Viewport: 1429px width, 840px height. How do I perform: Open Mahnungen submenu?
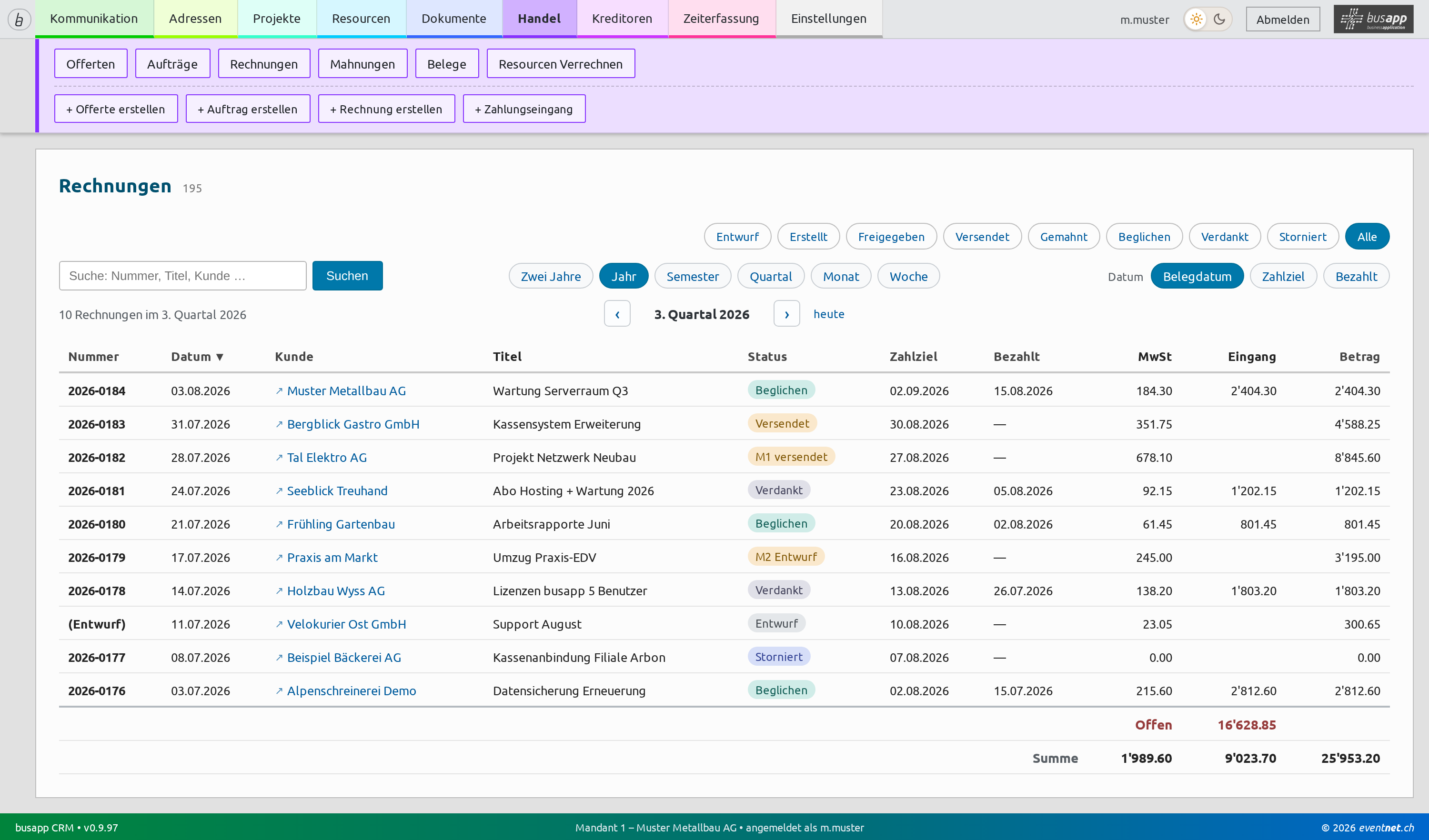pos(362,63)
